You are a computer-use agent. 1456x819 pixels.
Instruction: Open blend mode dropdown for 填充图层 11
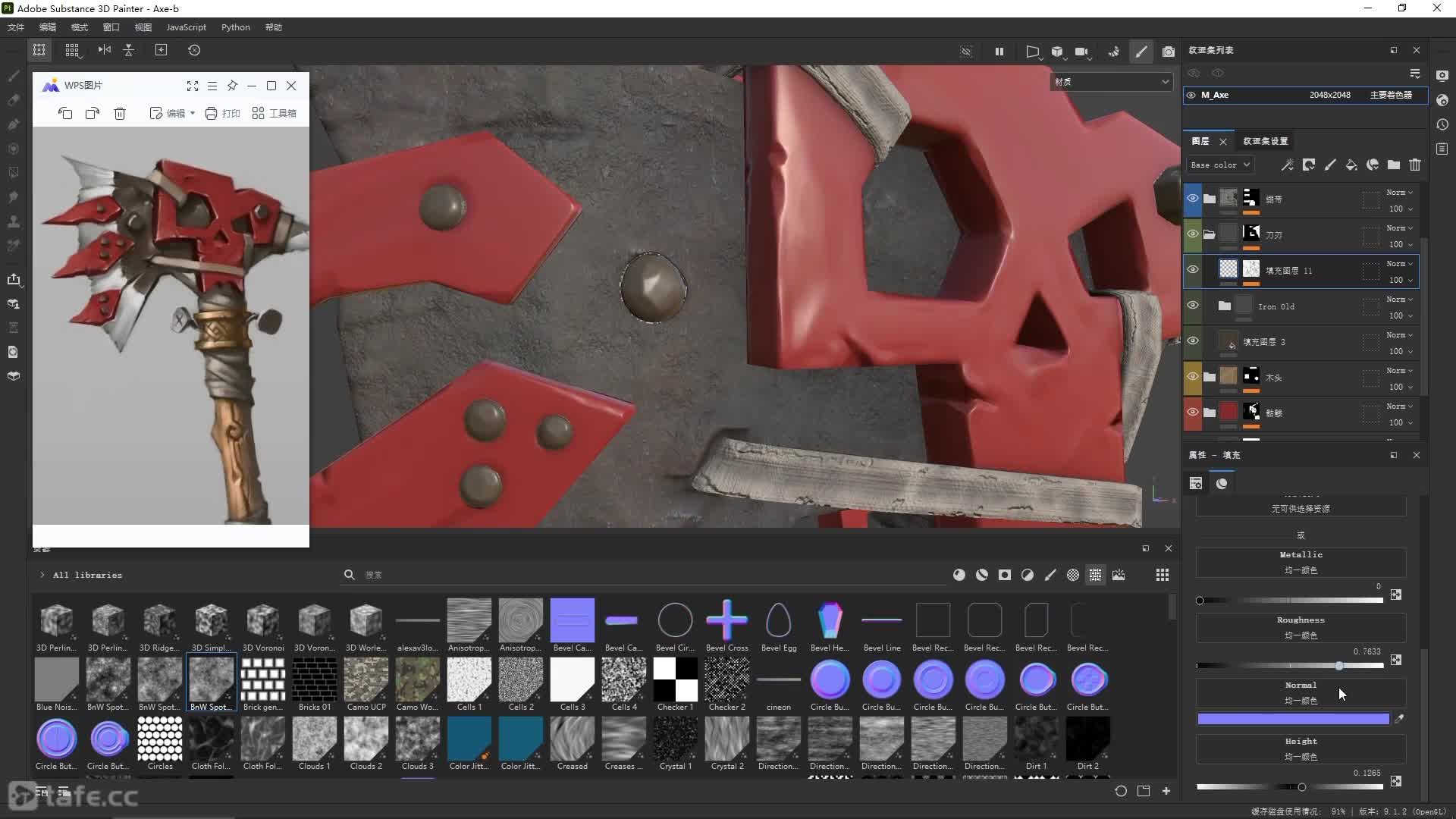(x=1400, y=264)
